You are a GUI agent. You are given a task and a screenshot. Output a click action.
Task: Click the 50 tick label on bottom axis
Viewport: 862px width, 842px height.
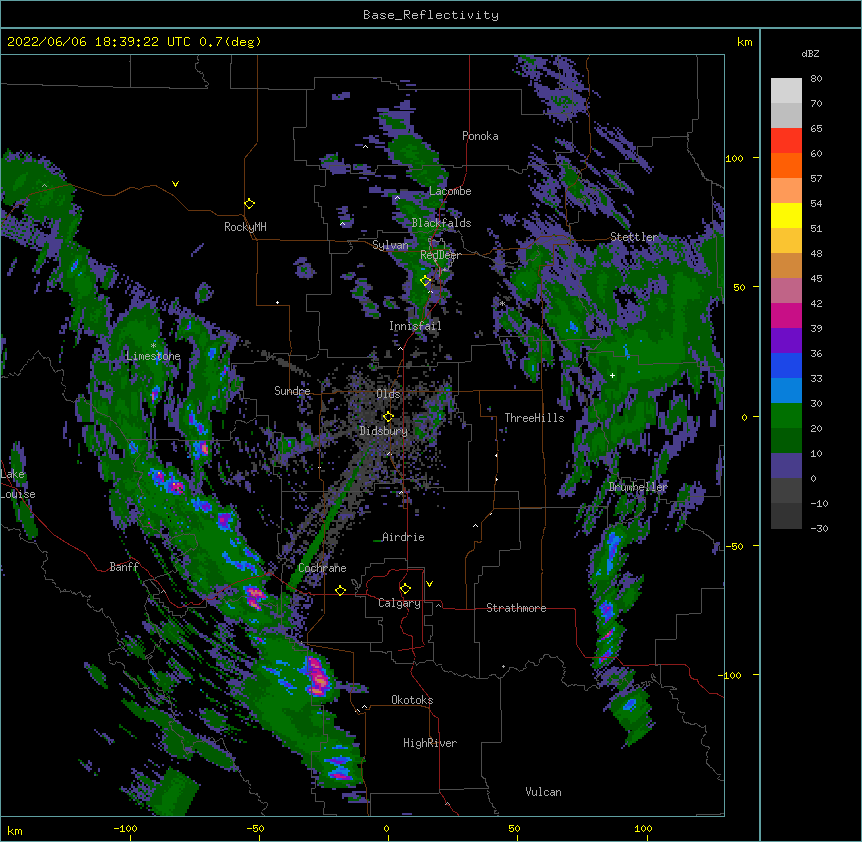514,829
